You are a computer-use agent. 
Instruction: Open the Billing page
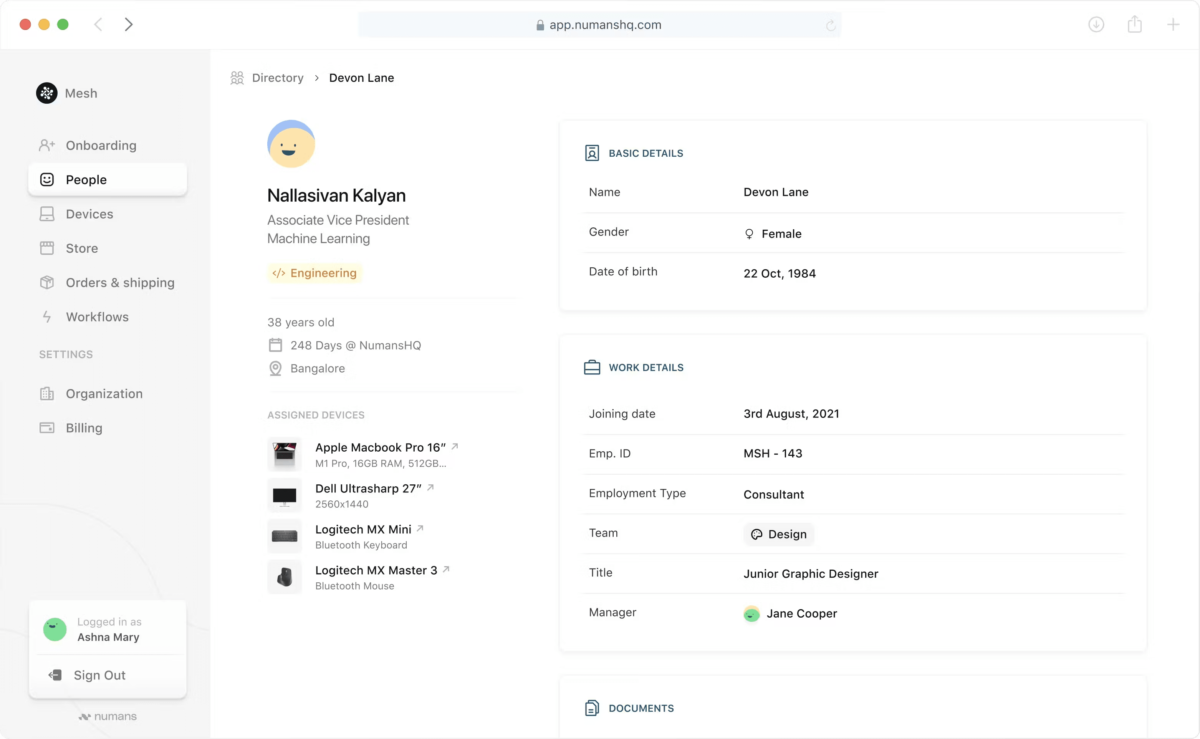[x=84, y=428]
